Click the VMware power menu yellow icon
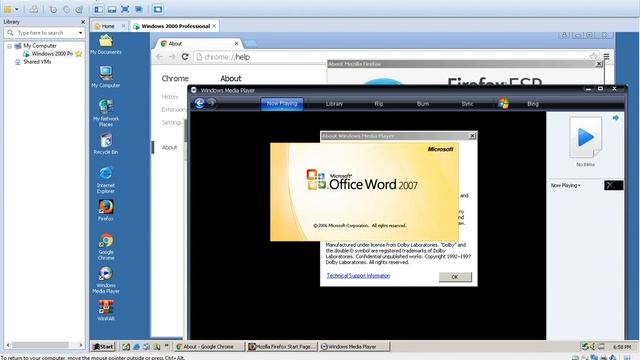The height and width of the screenshot is (360, 640). (x=7, y=9)
